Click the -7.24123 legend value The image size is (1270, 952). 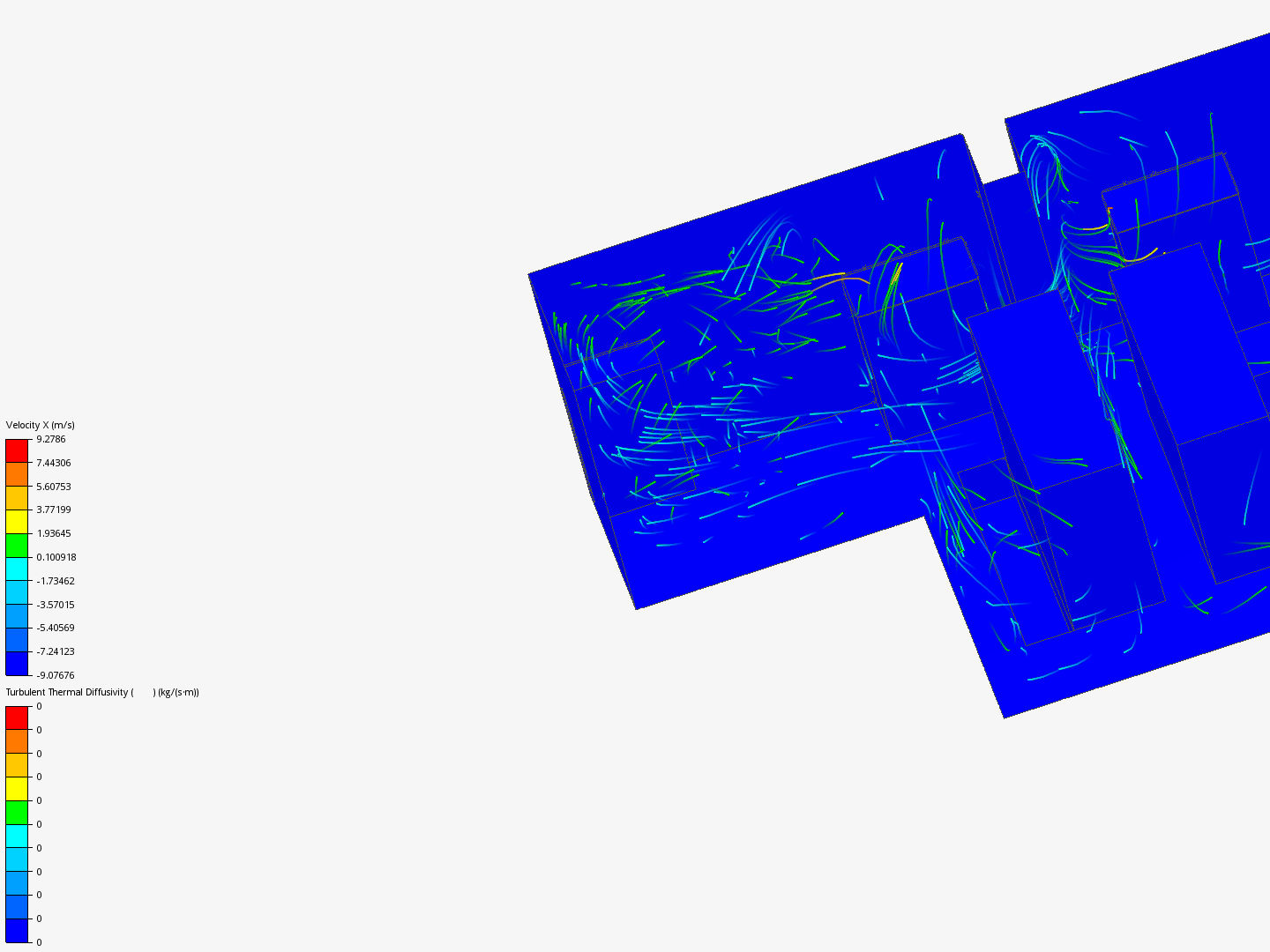56,651
